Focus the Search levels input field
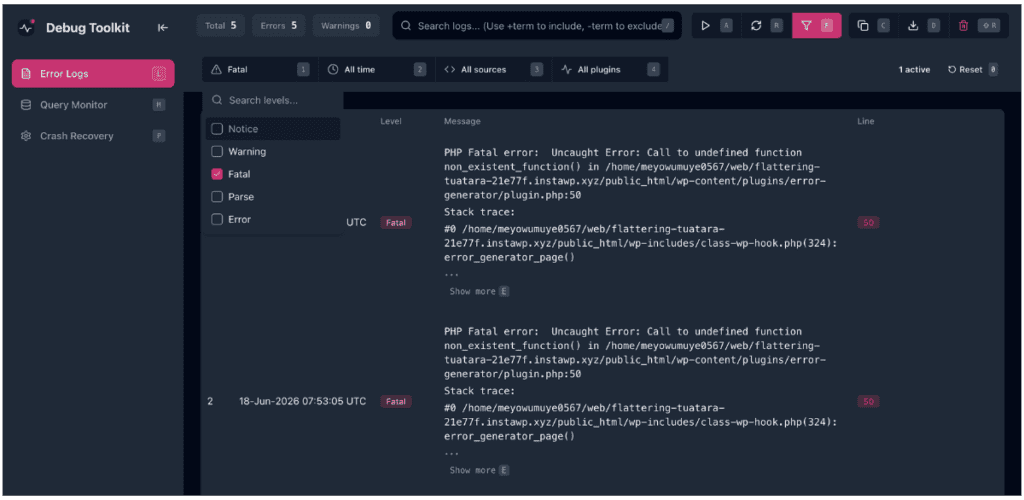This screenshot has width=1024, height=500. 272,101
